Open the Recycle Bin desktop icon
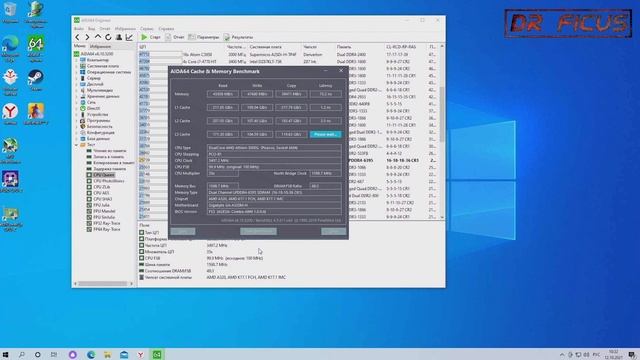This screenshot has width=640, height=360. (10, 12)
